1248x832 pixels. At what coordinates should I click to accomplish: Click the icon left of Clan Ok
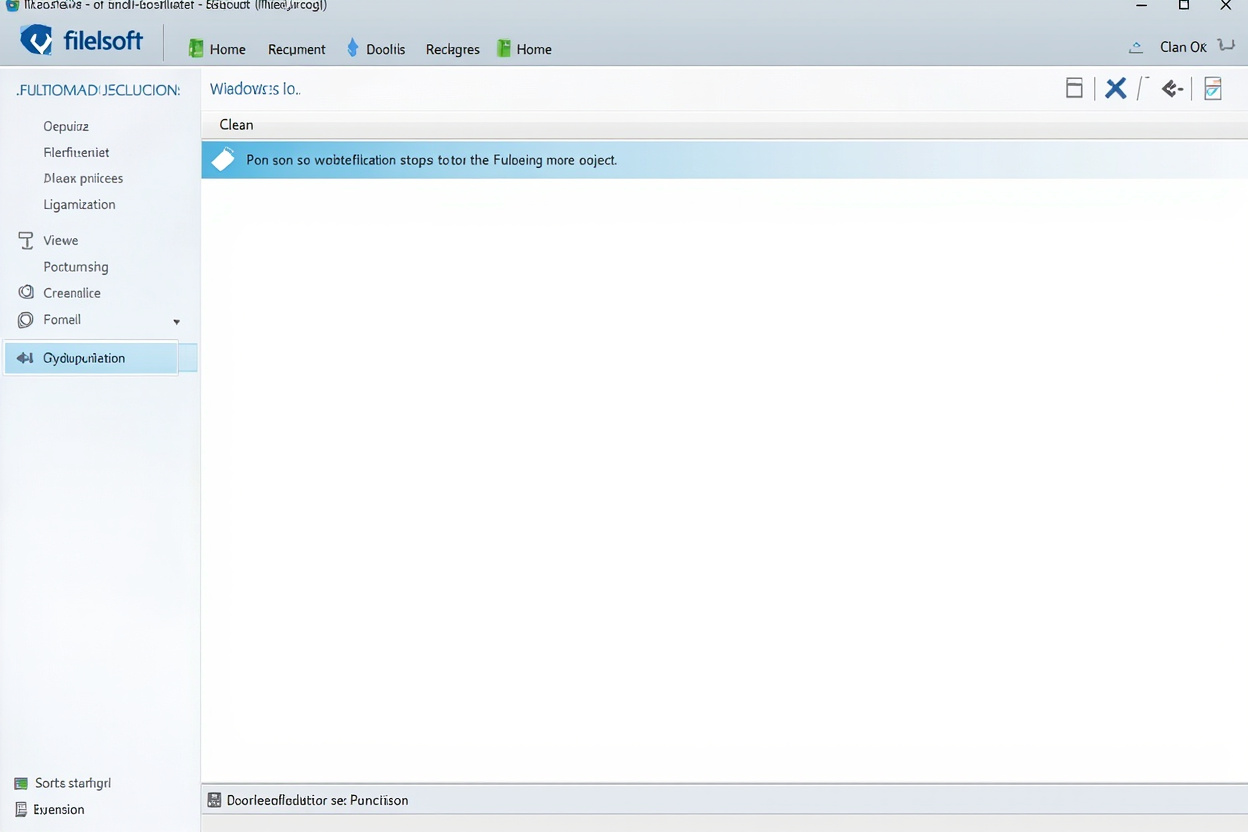[x=1136, y=47]
